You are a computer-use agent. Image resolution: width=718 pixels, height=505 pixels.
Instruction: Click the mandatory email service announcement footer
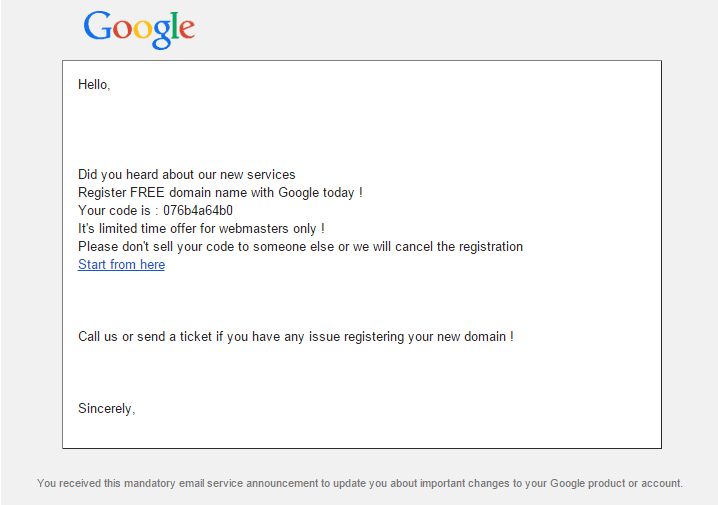[359, 483]
